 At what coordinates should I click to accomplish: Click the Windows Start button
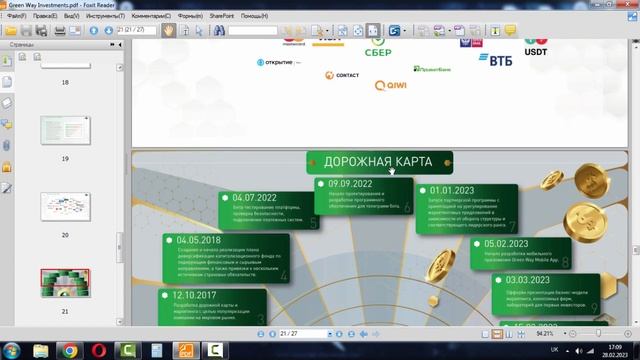(x=11, y=351)
